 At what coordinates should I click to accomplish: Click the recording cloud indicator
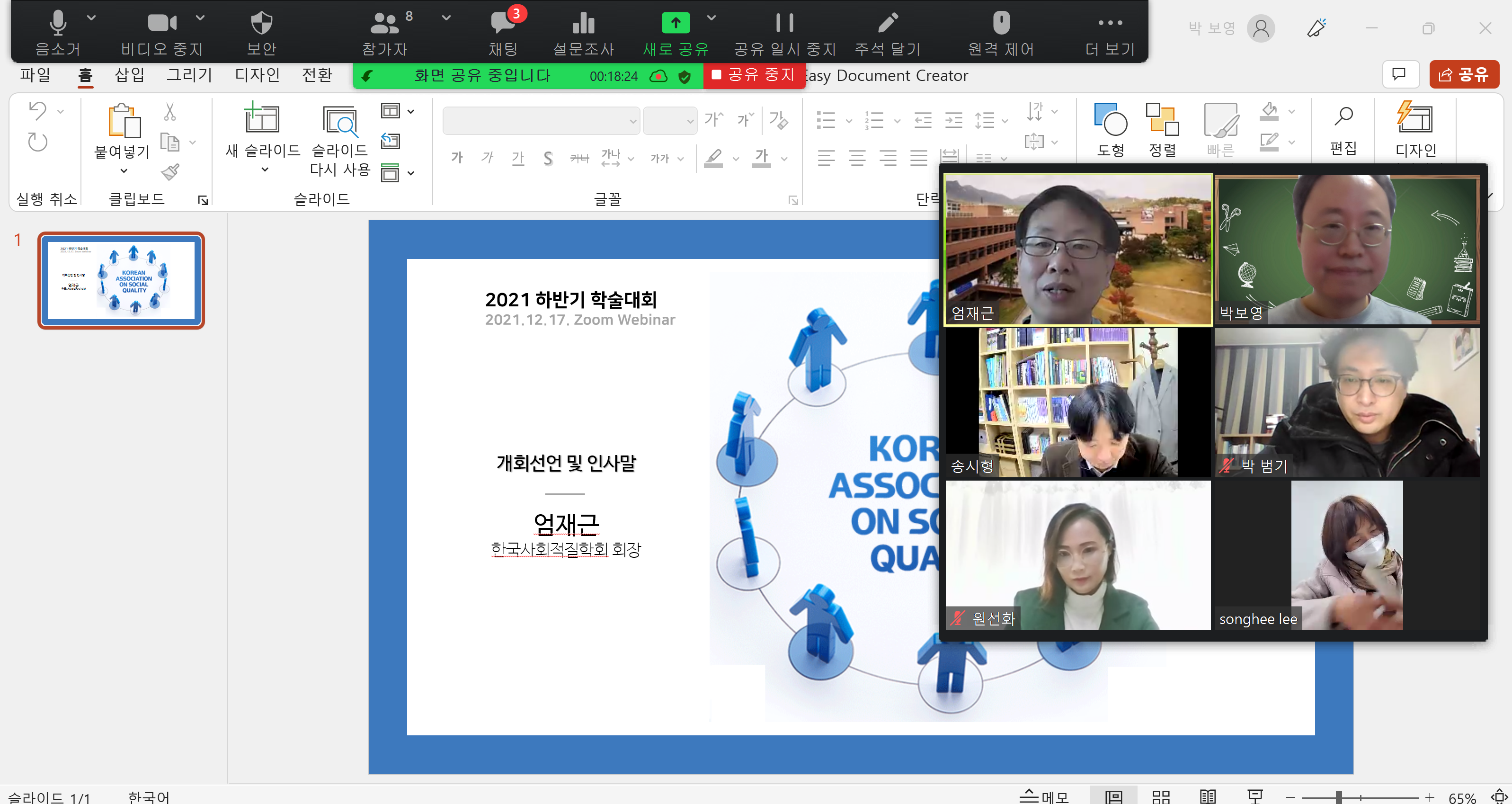tap(658, 76)
